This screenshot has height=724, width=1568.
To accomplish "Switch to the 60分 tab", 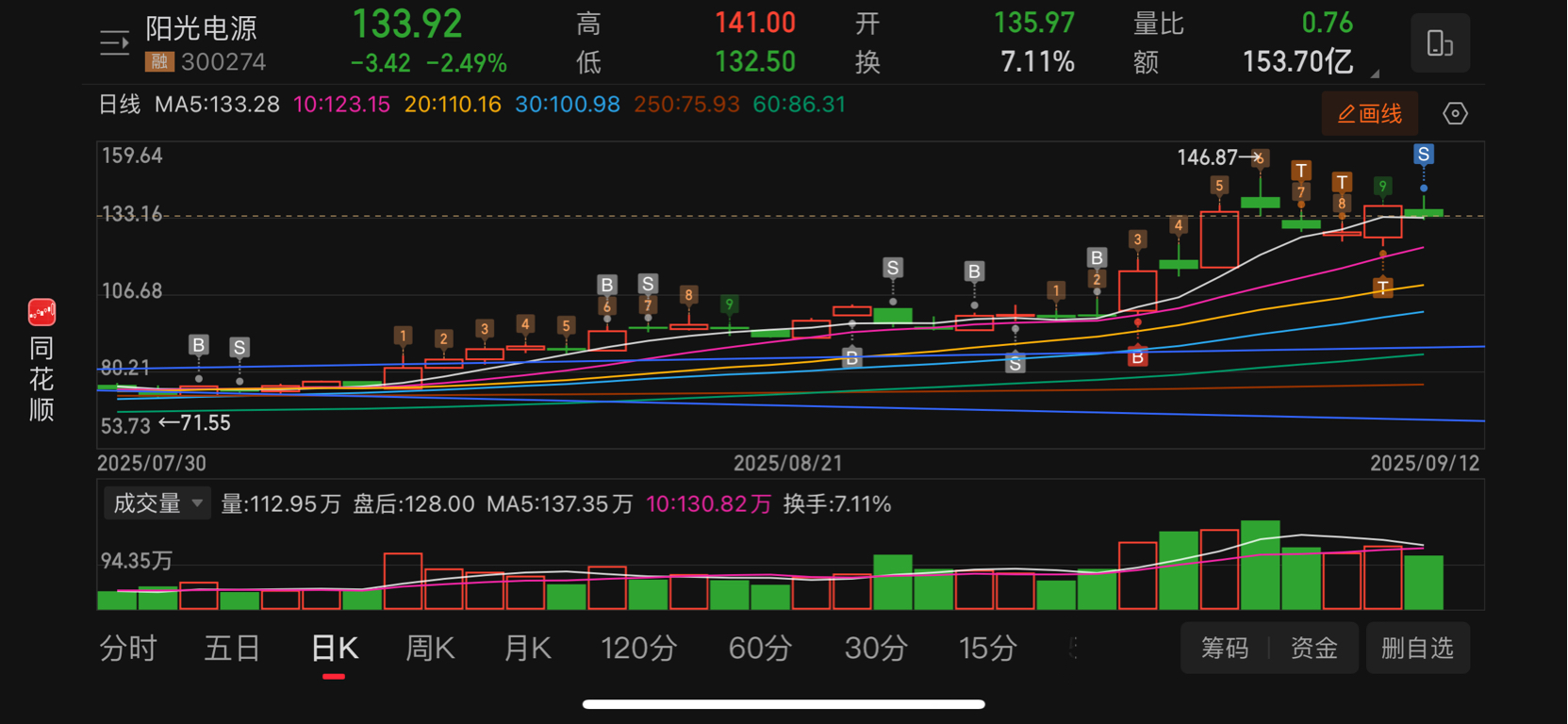I will coord(760,649).
